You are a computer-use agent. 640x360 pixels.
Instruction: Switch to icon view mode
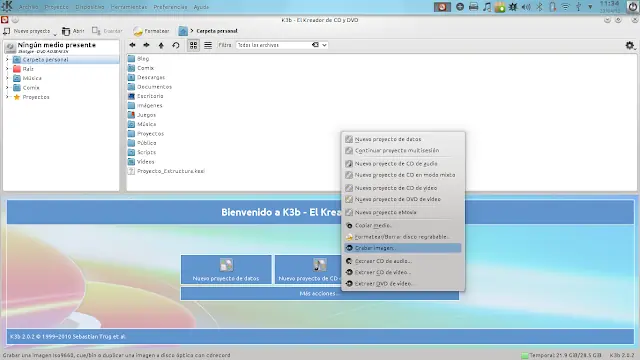193,45
